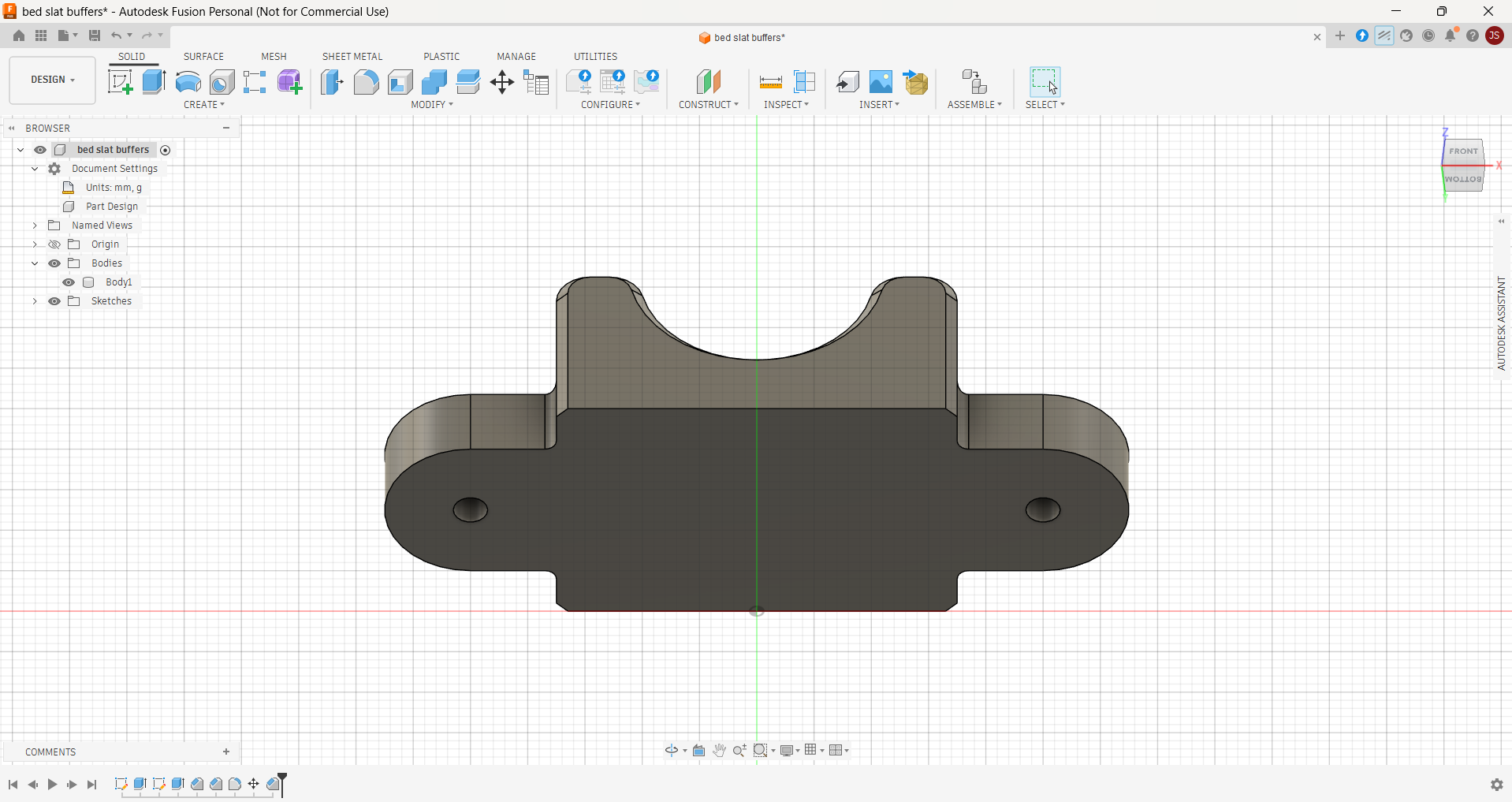Minimize the Browser panel
Screen dimensions: 1512x802
[226, 128]
